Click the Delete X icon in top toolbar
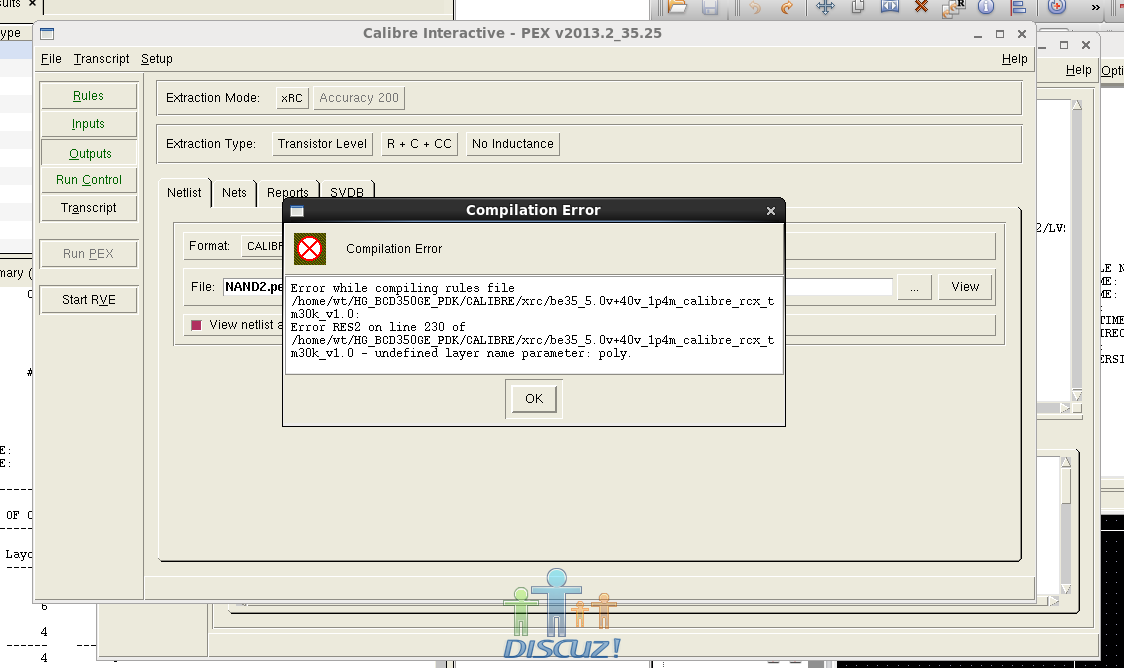The image size is (1124, 668). 921,7
